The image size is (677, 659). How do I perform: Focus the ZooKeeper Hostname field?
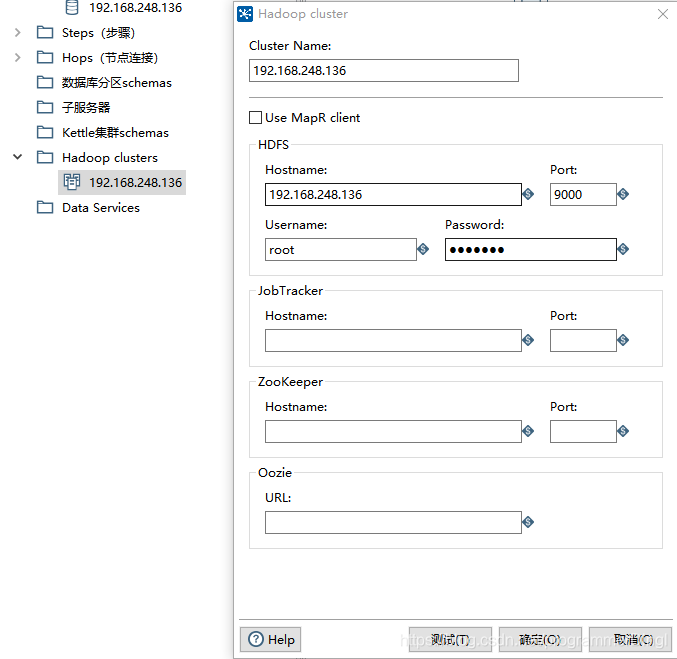pos(393,431)
